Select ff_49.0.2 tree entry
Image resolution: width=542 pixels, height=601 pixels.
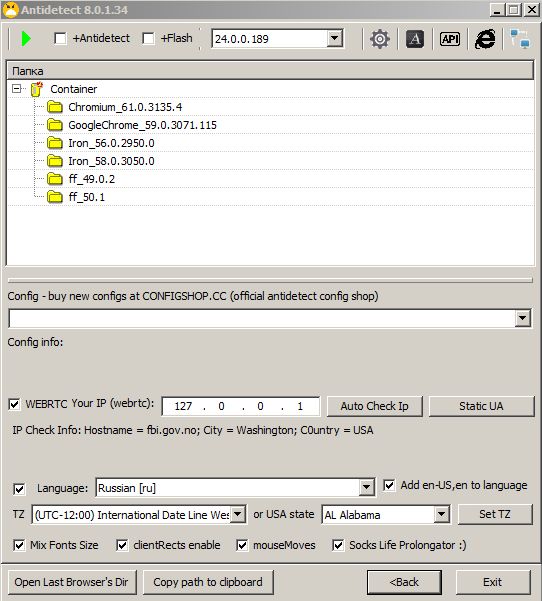coord(92,179)
